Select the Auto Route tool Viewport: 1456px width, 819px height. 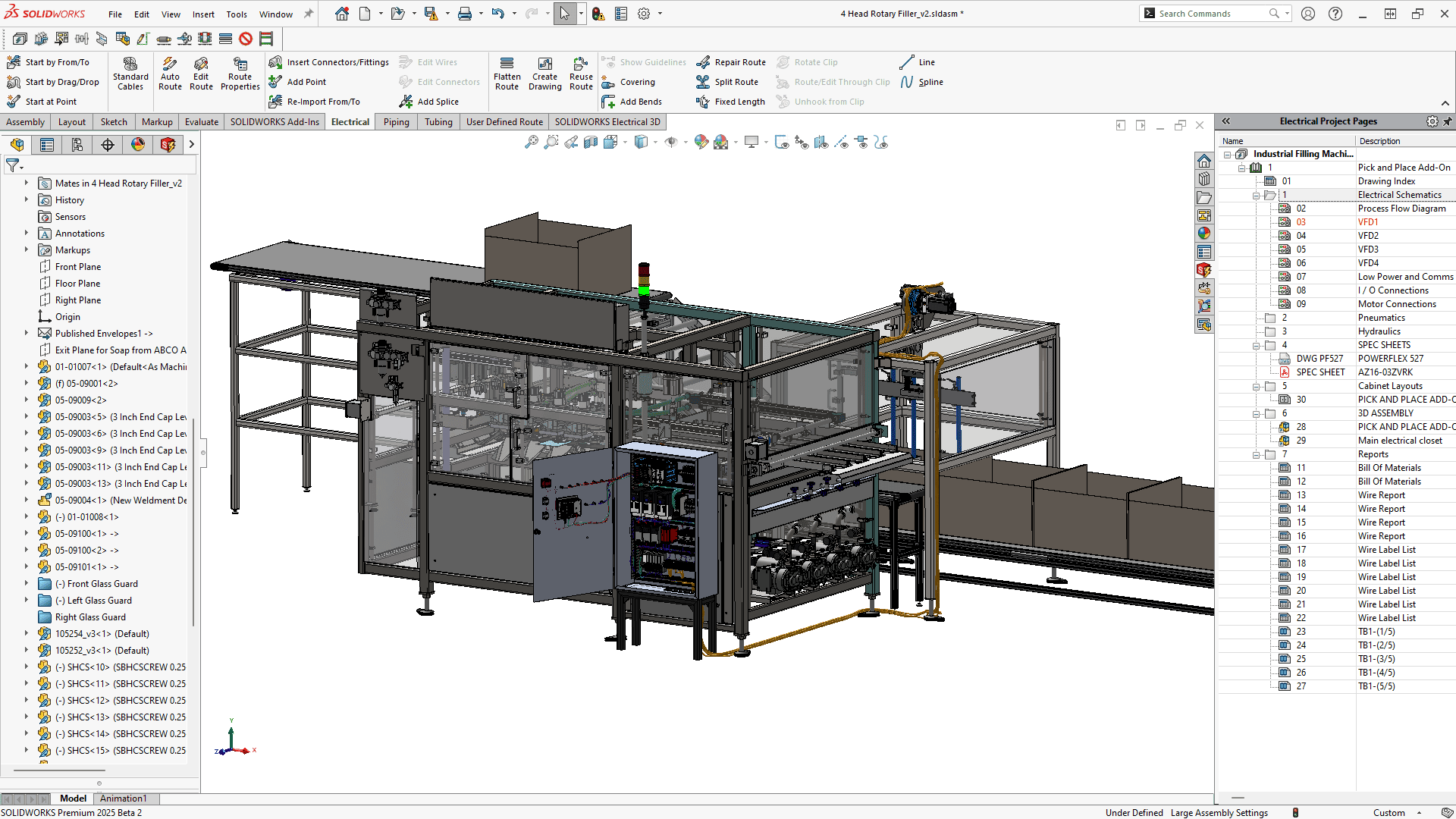click(x=170, y=74)
